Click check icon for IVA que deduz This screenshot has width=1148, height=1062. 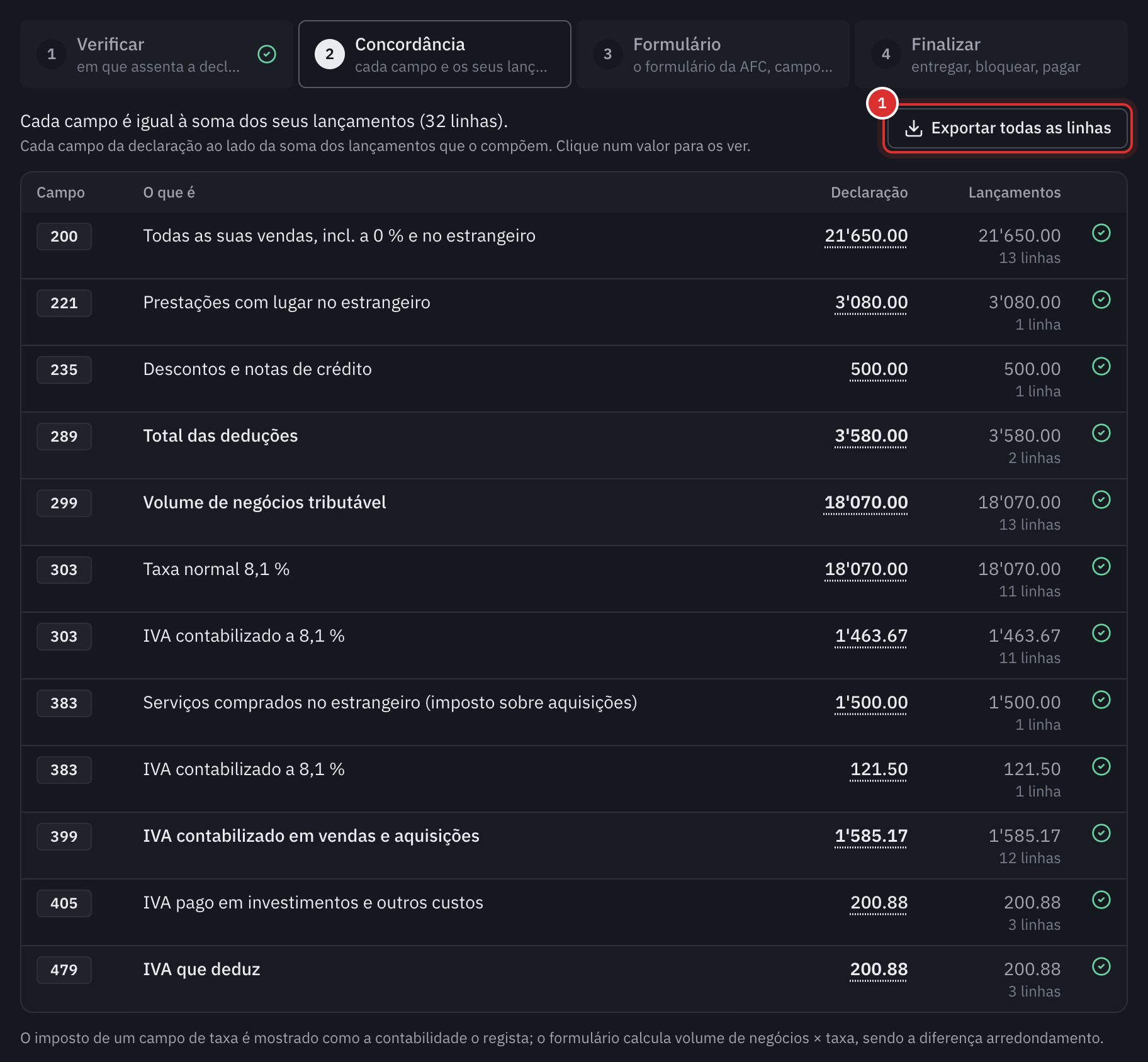pyautogui.click(x=1101, y=966)
